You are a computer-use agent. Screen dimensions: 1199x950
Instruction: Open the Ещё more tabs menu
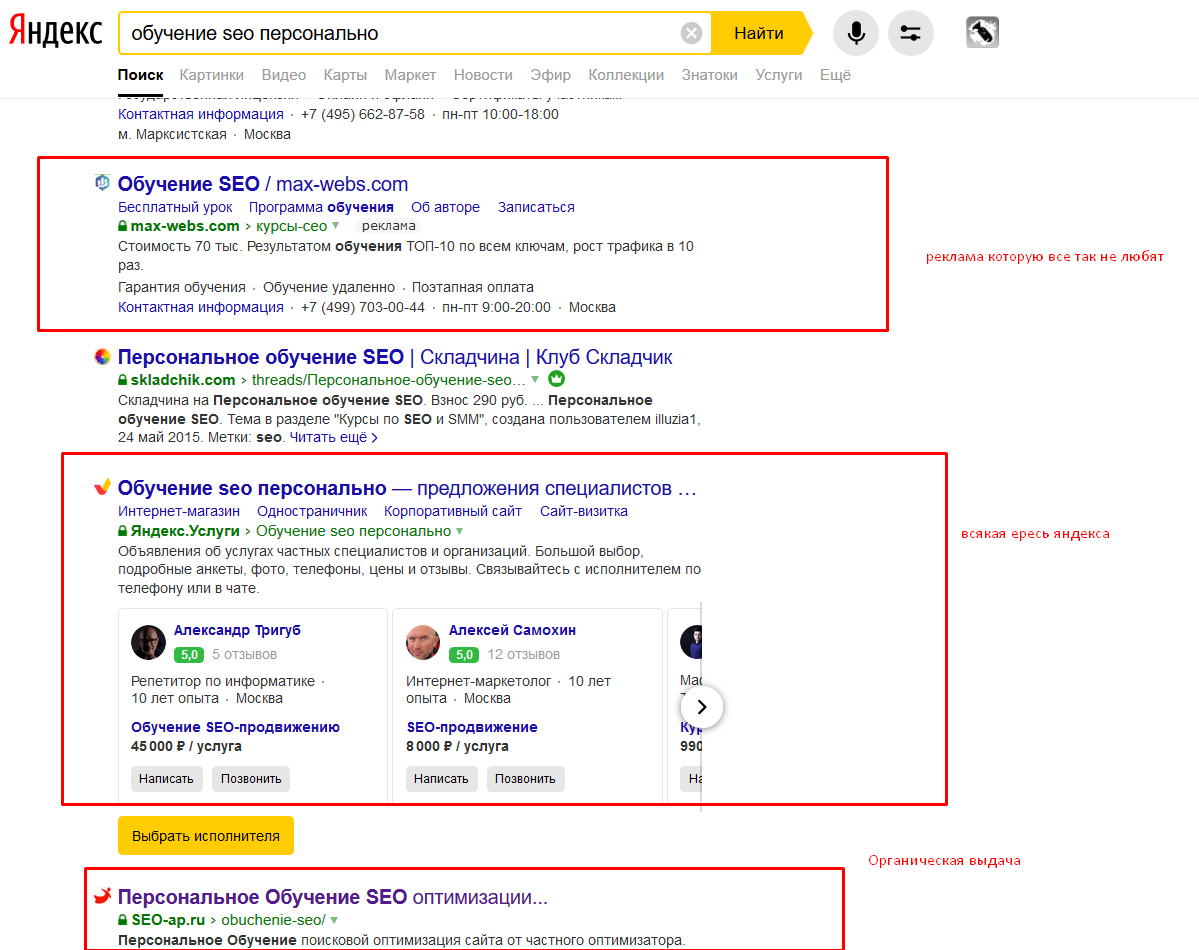click(x=835, y=75)
